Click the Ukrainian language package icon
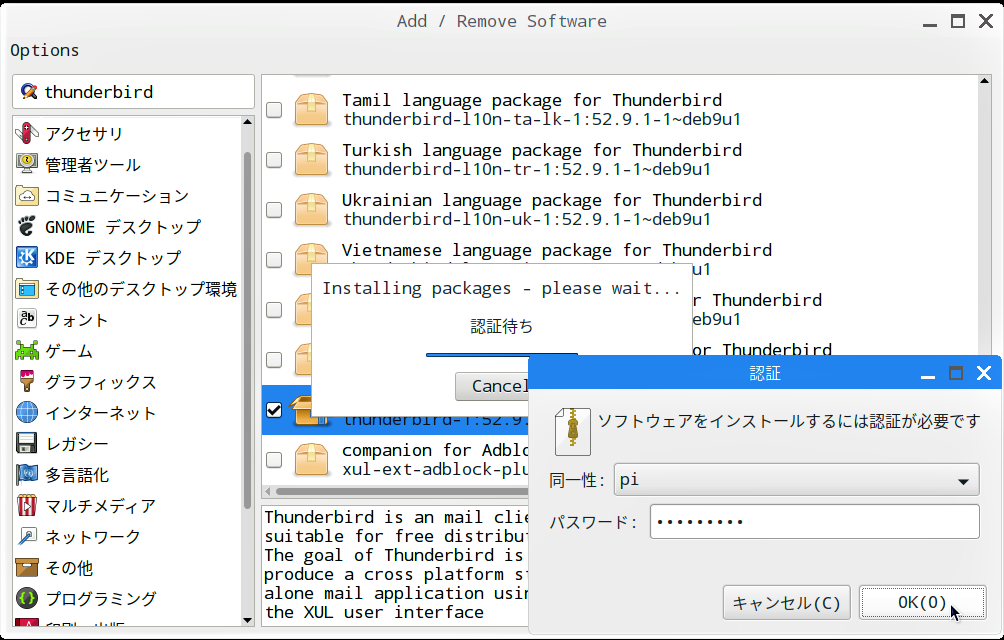 [x=311, y=209]
